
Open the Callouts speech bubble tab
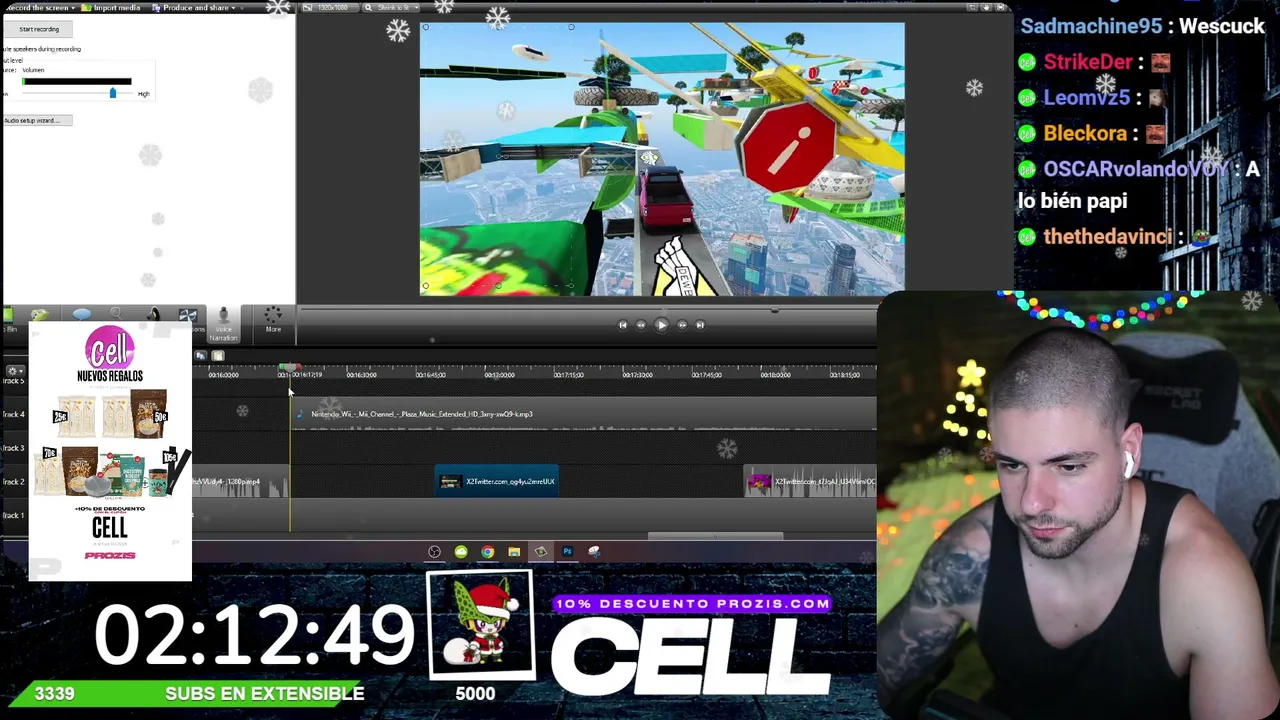click(82, 316)
